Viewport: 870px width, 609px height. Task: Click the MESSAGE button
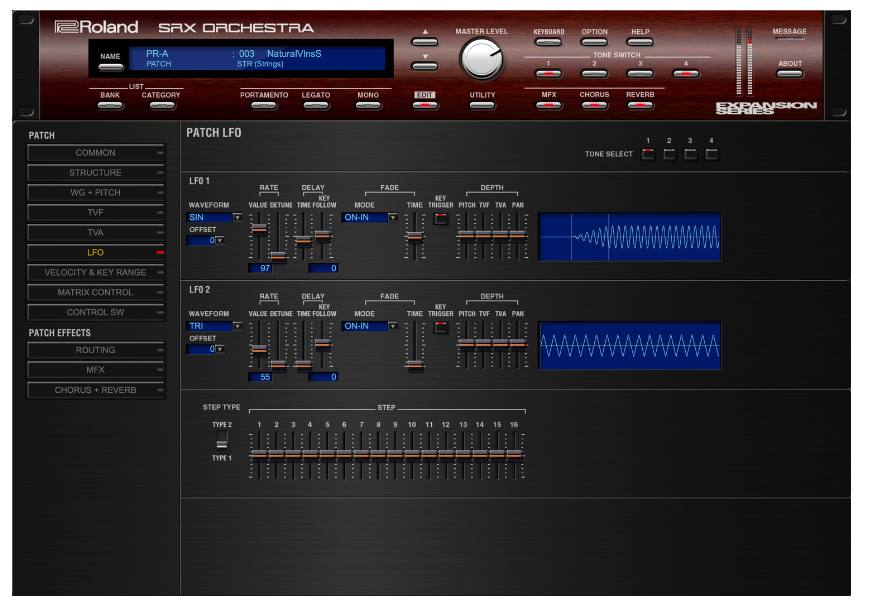[790, 40]
